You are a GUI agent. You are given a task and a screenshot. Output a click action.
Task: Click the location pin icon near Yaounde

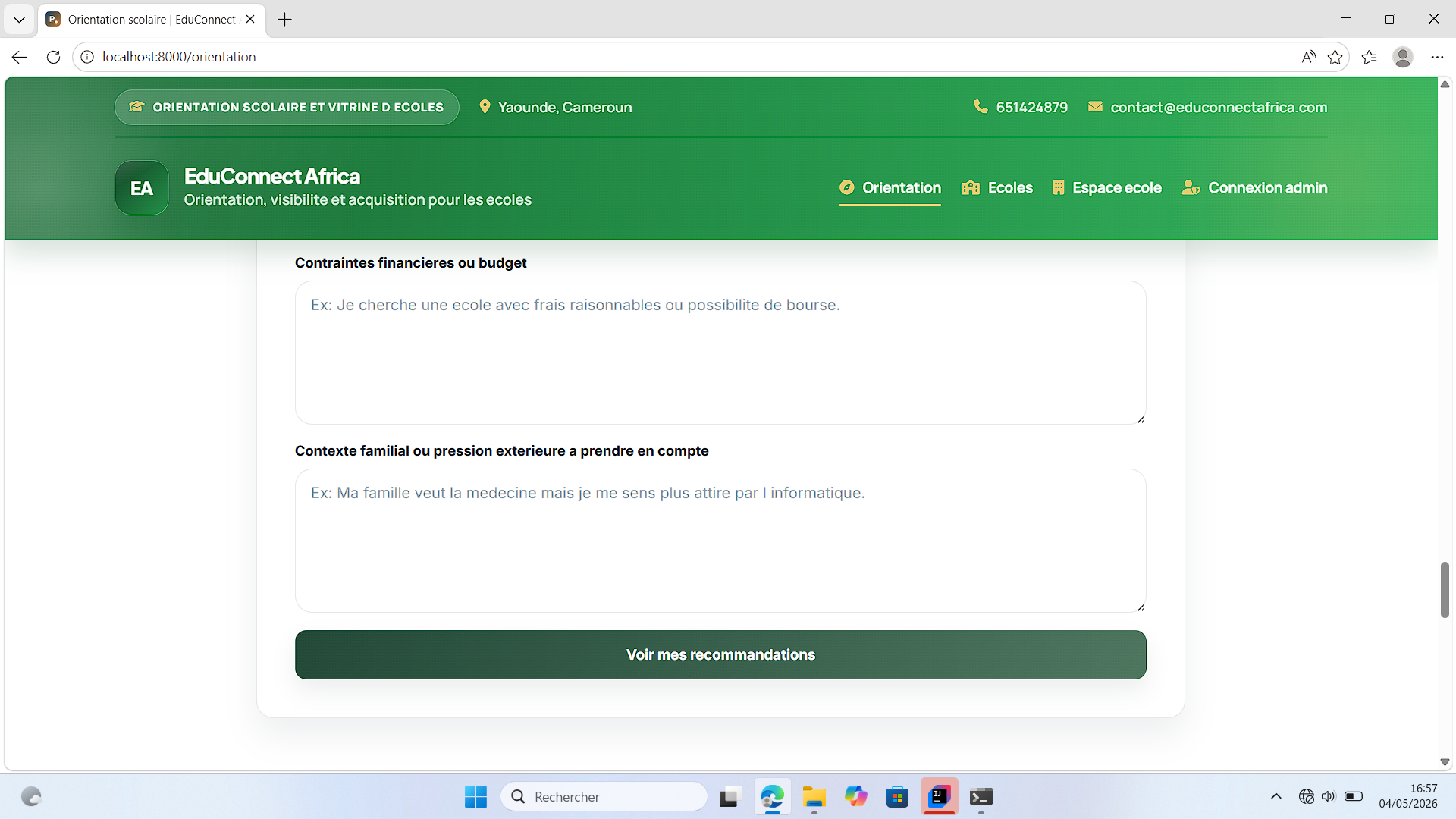coord(485,107)
